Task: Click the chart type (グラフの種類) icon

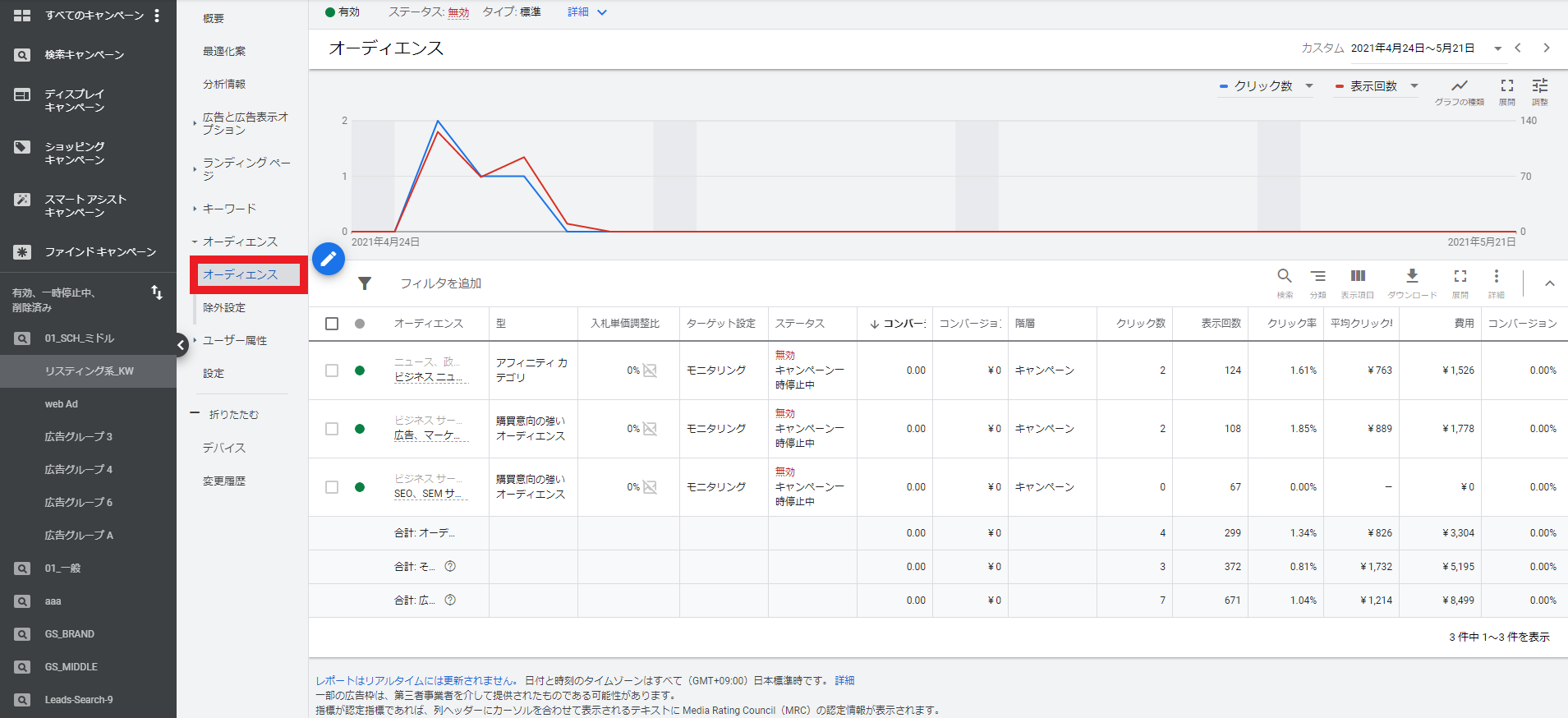Action: 1459,85
